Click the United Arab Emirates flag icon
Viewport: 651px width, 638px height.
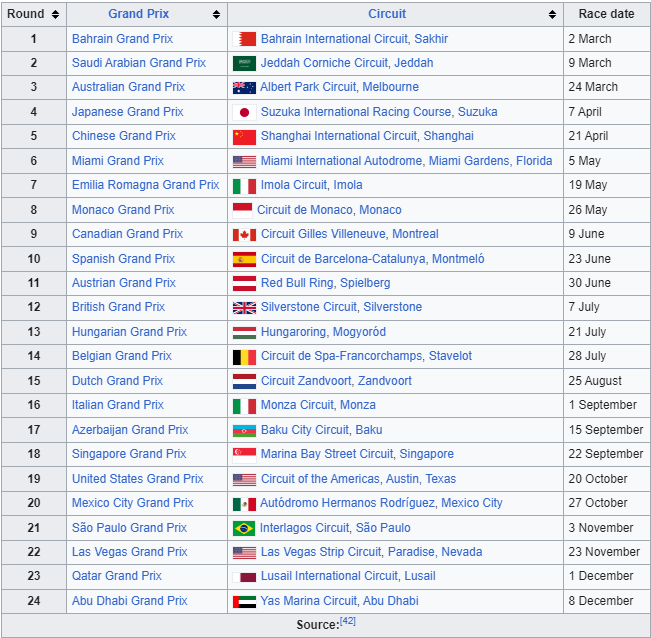[244, 601]
